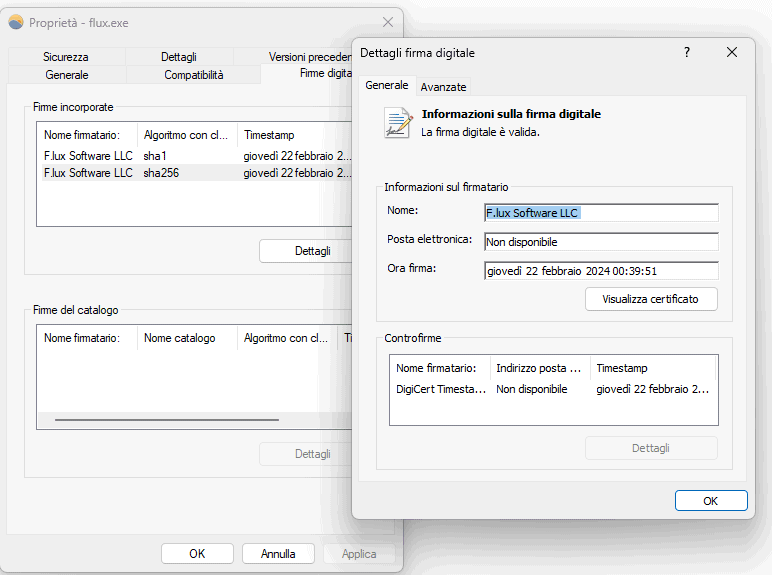Click Nome firmatario header in Firme del catalogo
Image resolution: width=772 pixels, height=575 pixels.
click(x=87, y=338)
